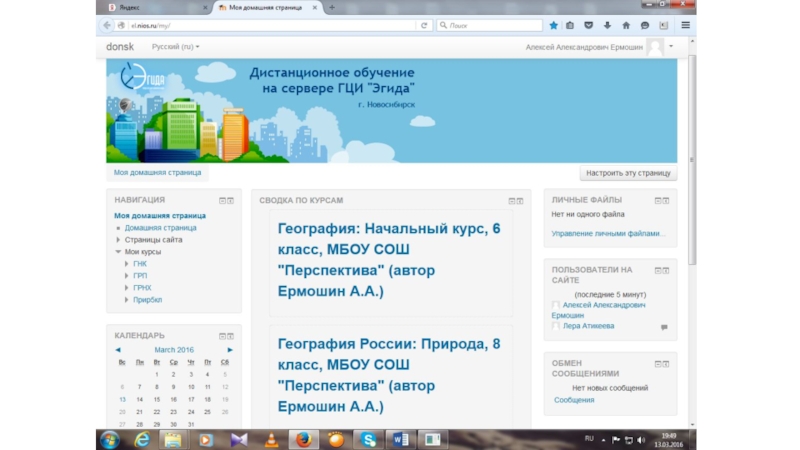Open a new browser tab

pos(330,7)
